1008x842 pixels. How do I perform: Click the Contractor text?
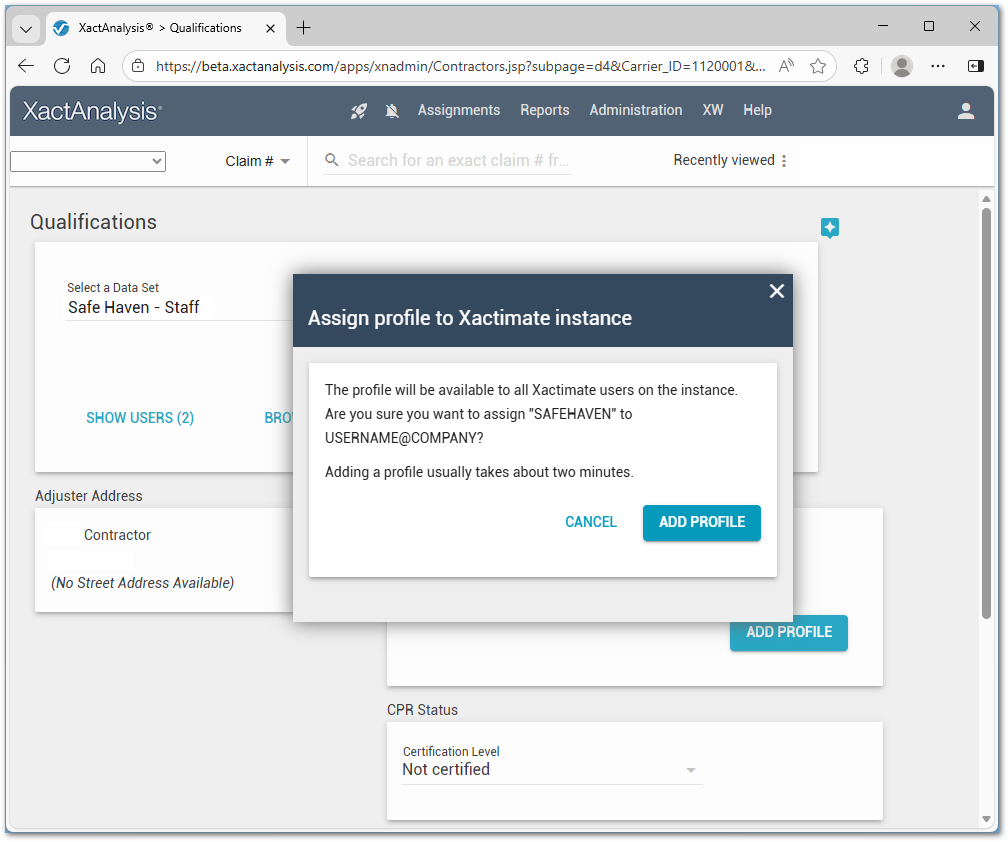coord(117,535)
